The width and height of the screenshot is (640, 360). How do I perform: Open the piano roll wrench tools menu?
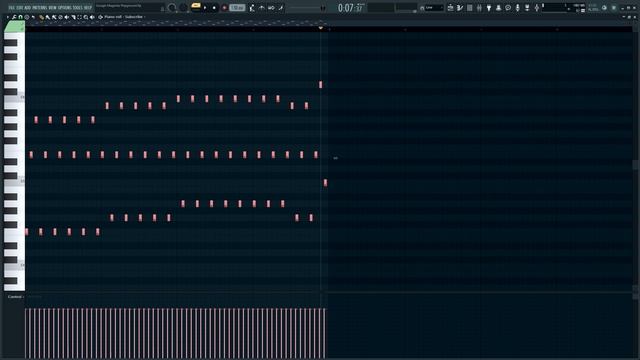14,17
